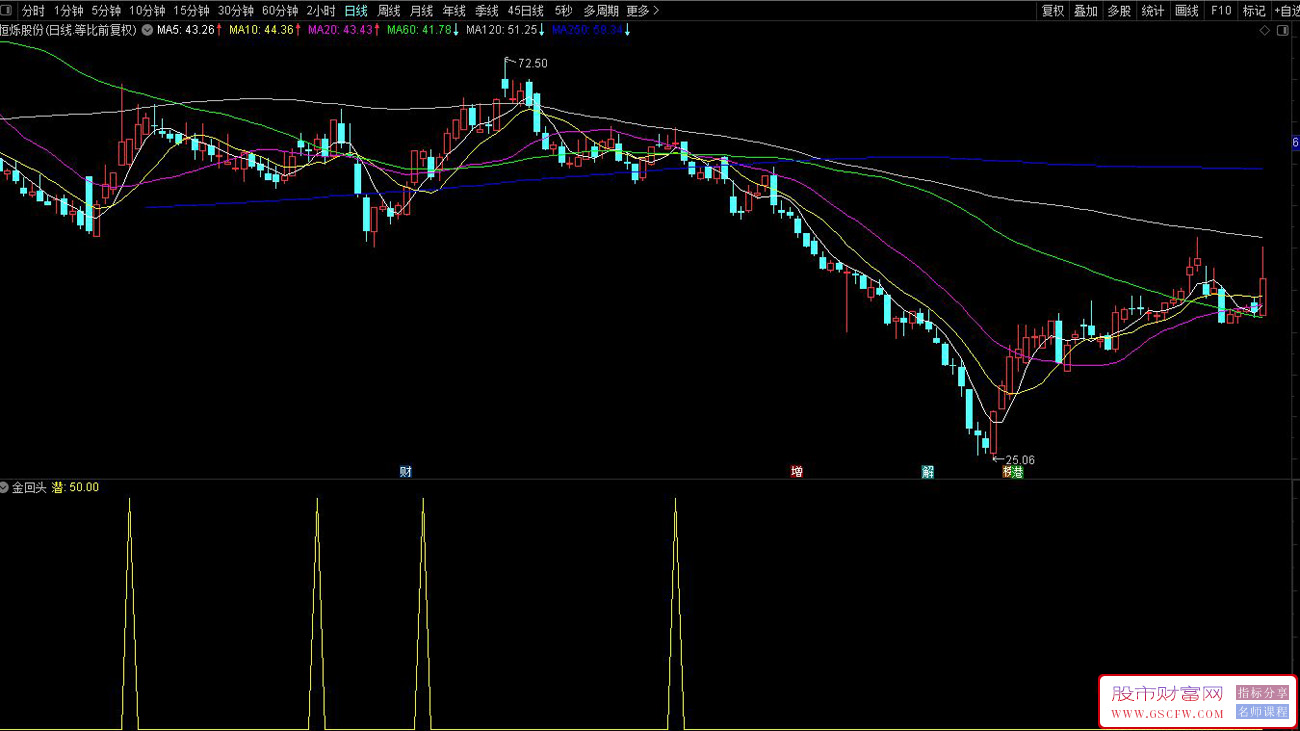This screenshot has width=1300, height=731.
Task: Click the 增 event marker on timeline
Action: point(797,472)
